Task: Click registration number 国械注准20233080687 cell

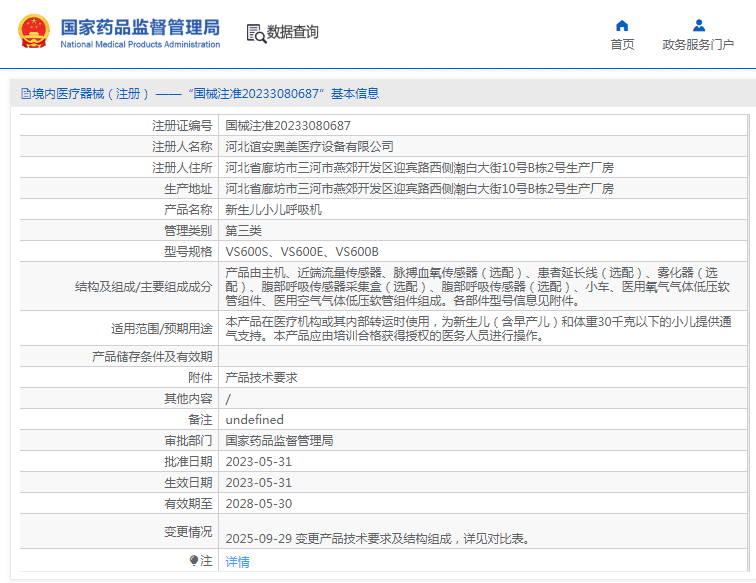Action: [x=288, y=126]
